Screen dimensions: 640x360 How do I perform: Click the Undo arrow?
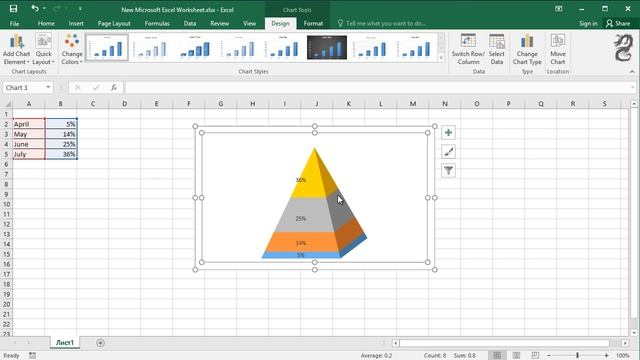[35, 9]
